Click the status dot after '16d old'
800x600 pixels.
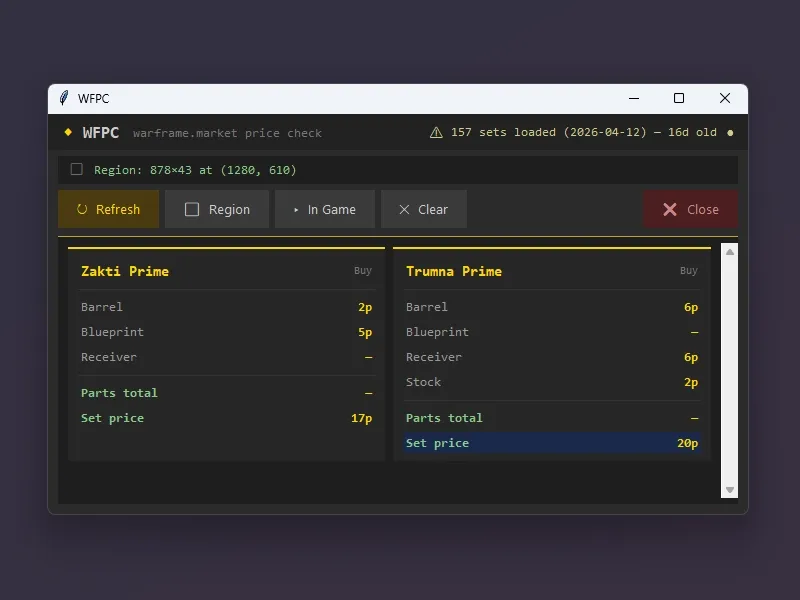[730, 133]
